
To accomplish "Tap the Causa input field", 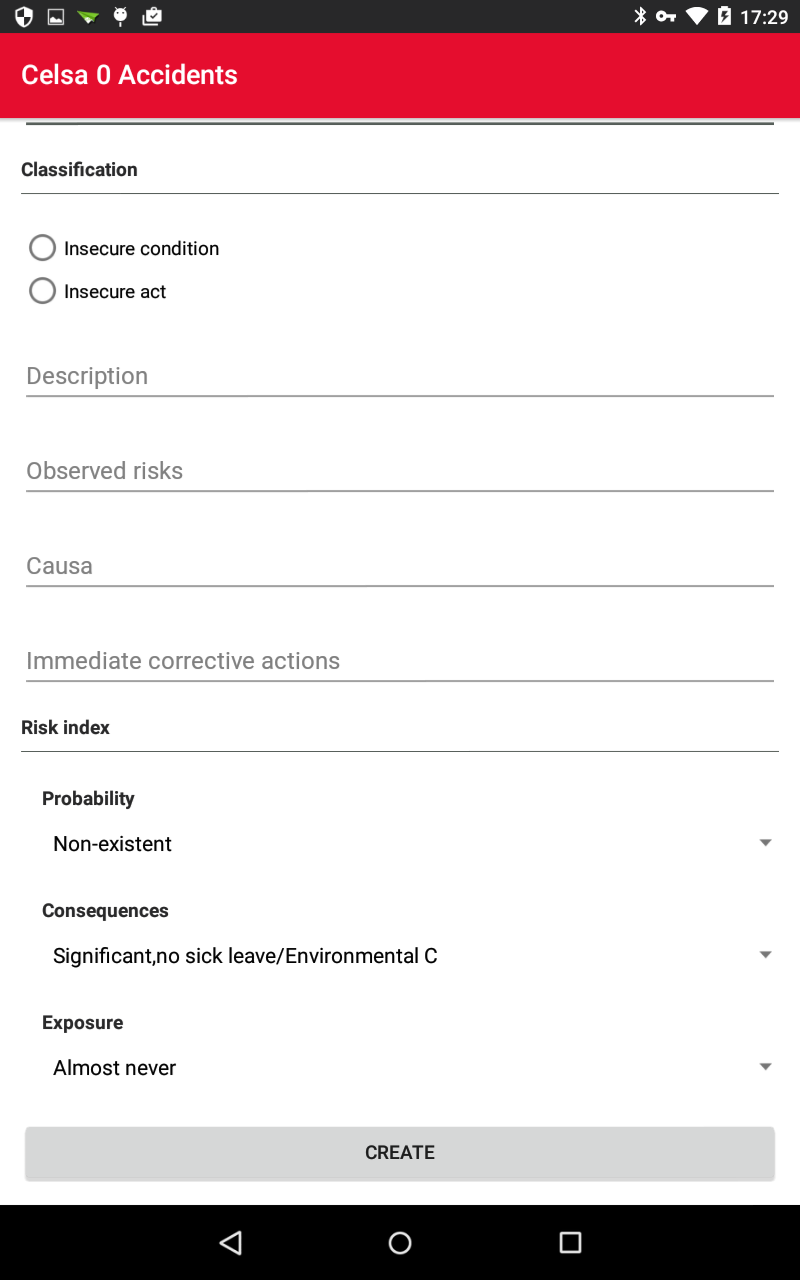I will click(x=400, y=566).
